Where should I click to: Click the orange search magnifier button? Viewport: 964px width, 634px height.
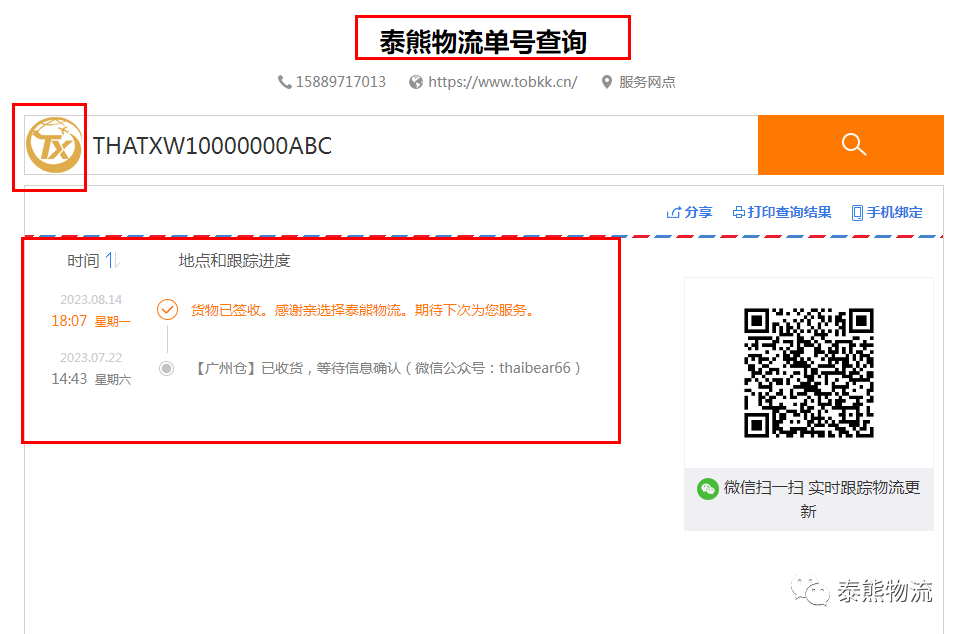pyautogui.click(x=850, y=145)
